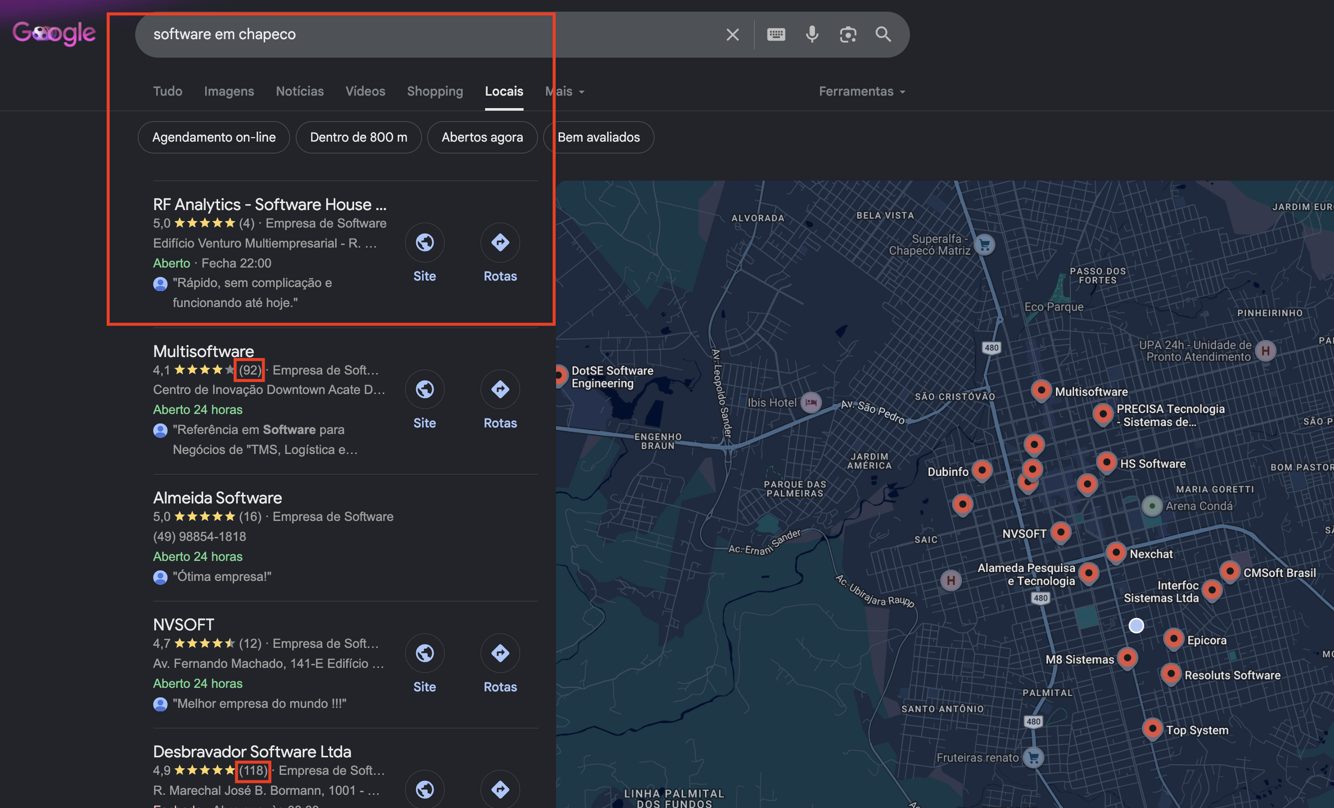Open Rotas directions icon for NVSOFT
This screenshot has width=1334, height=808.
point(500,653)
